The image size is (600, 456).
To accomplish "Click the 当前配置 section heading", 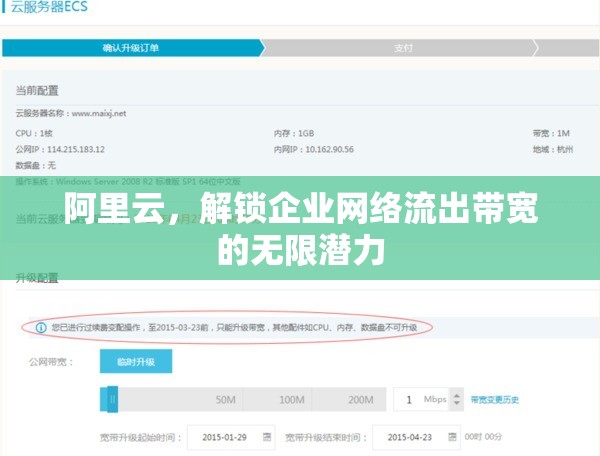I will 37,91.
